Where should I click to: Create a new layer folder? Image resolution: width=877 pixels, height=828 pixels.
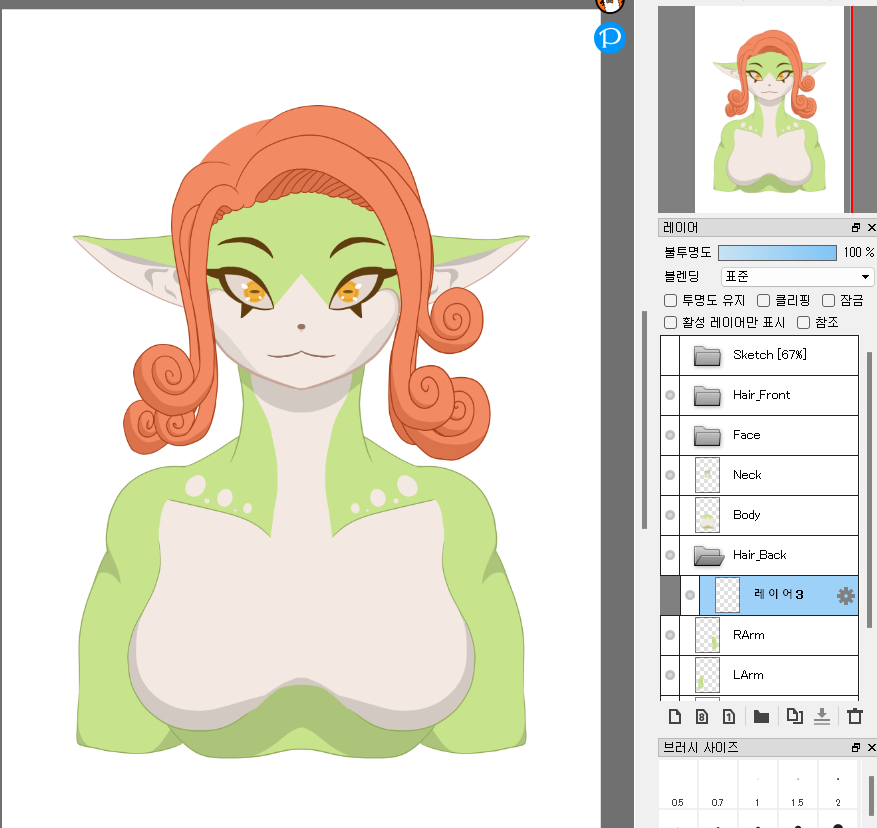[761, 716]
